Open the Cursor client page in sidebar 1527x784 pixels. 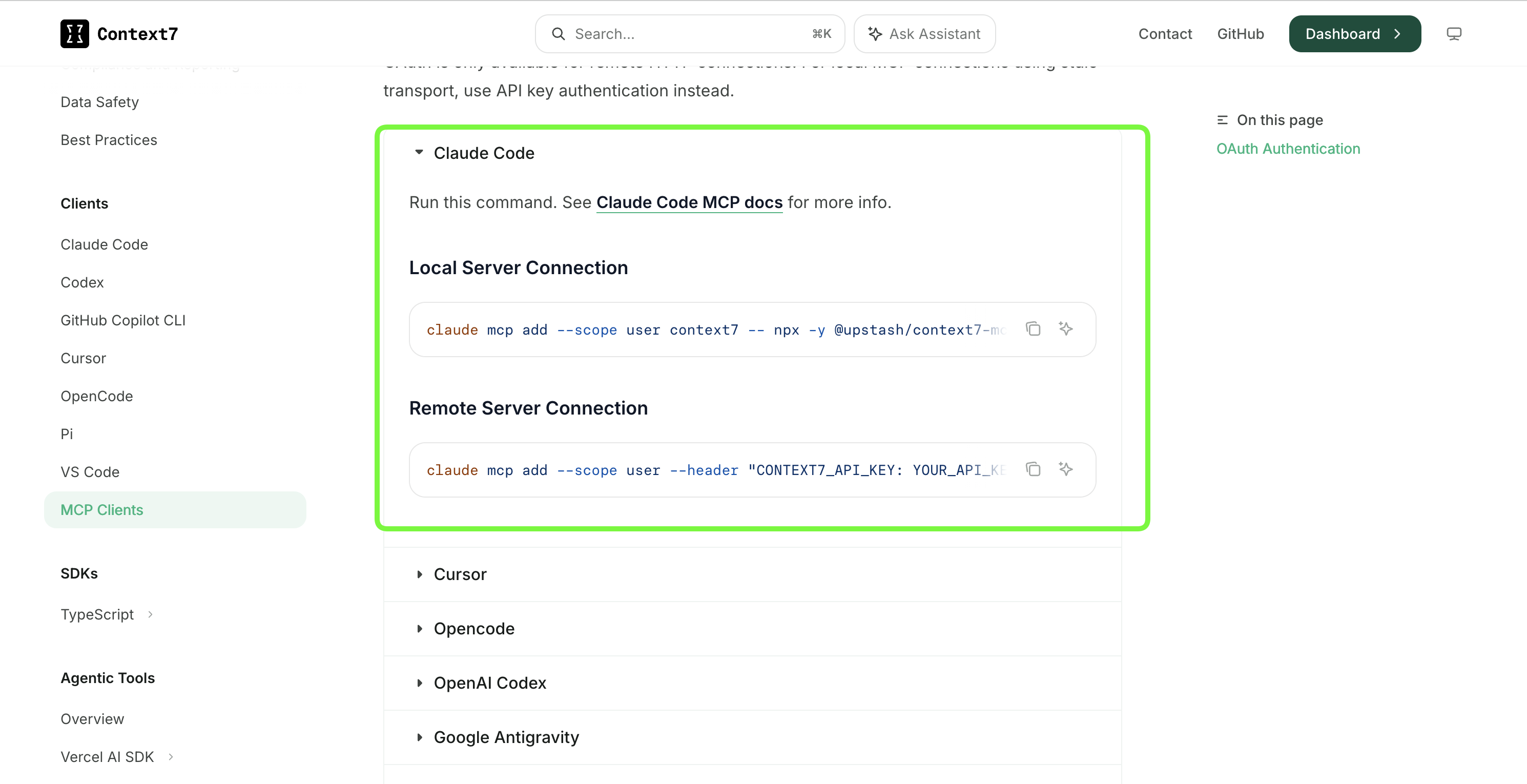pyautogui.click(x=84, y=358)
